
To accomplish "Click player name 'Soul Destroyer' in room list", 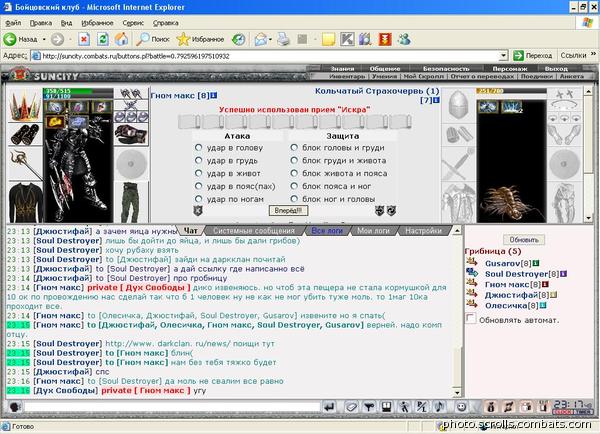I will pos(517,274).
